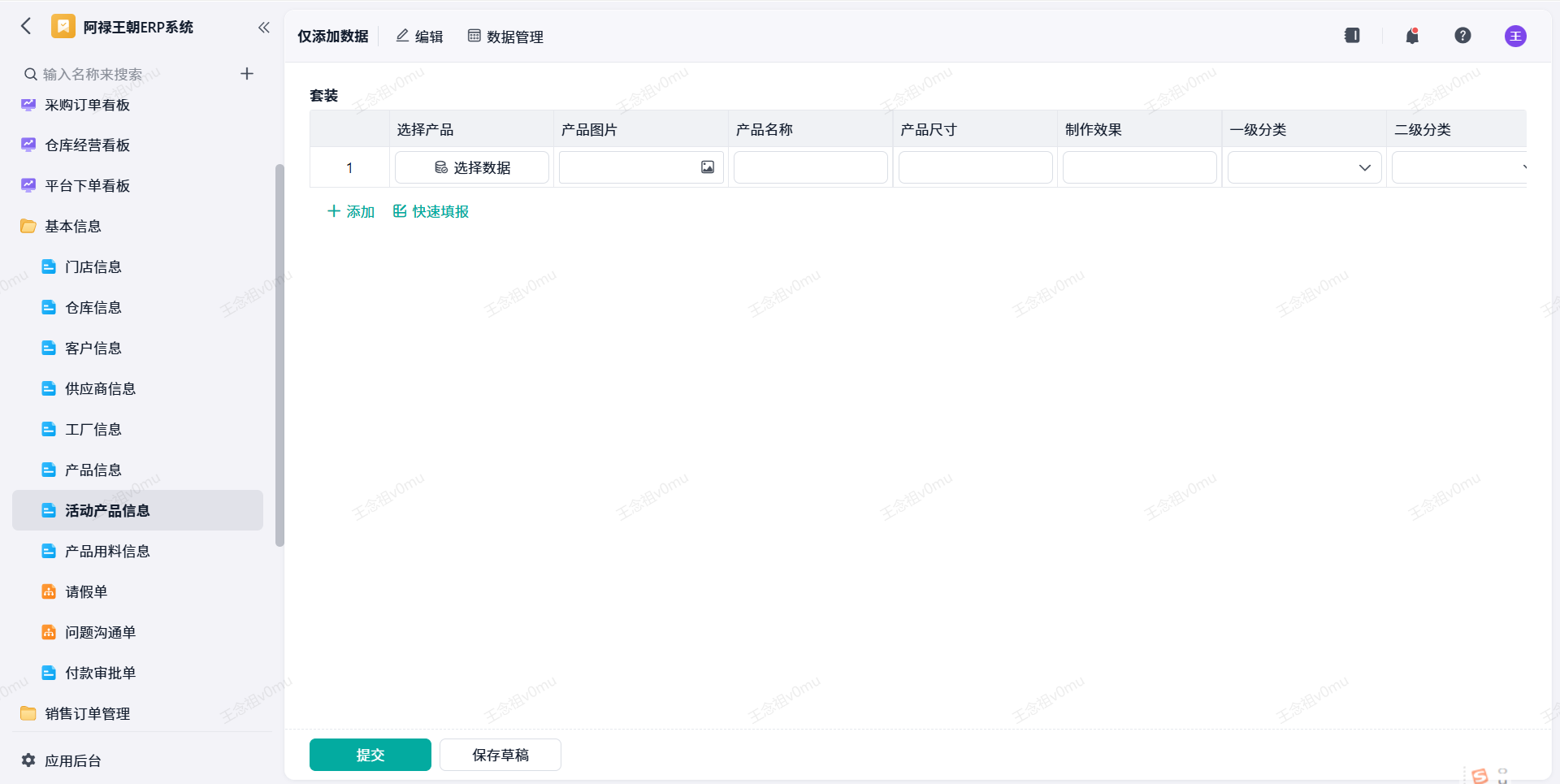Open 付款审批单 in sidebar
This screenshot has width=1560, height=784.
point(137,673)
